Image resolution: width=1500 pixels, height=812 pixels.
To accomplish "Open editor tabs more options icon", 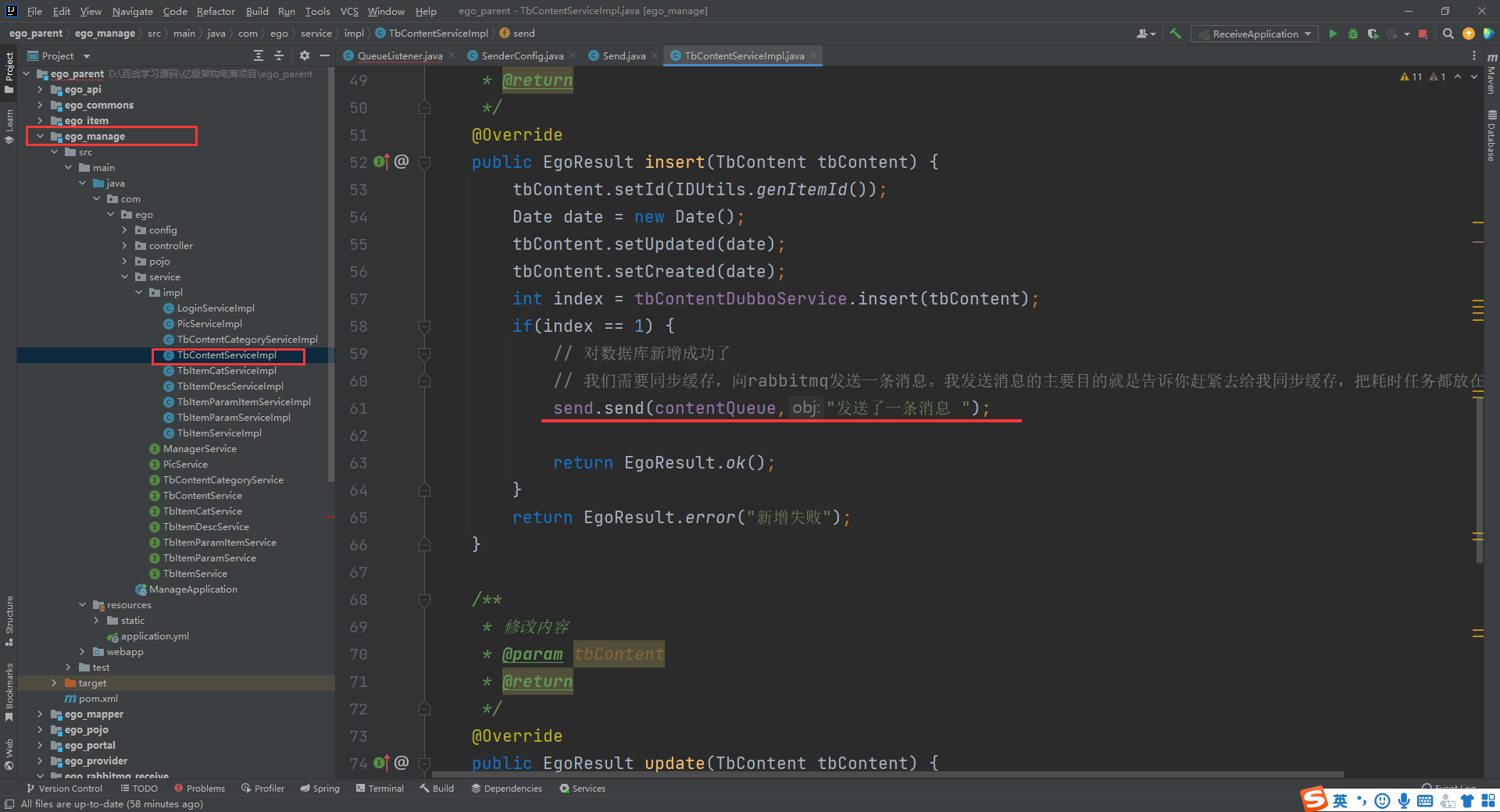I will pos(1473,55).
